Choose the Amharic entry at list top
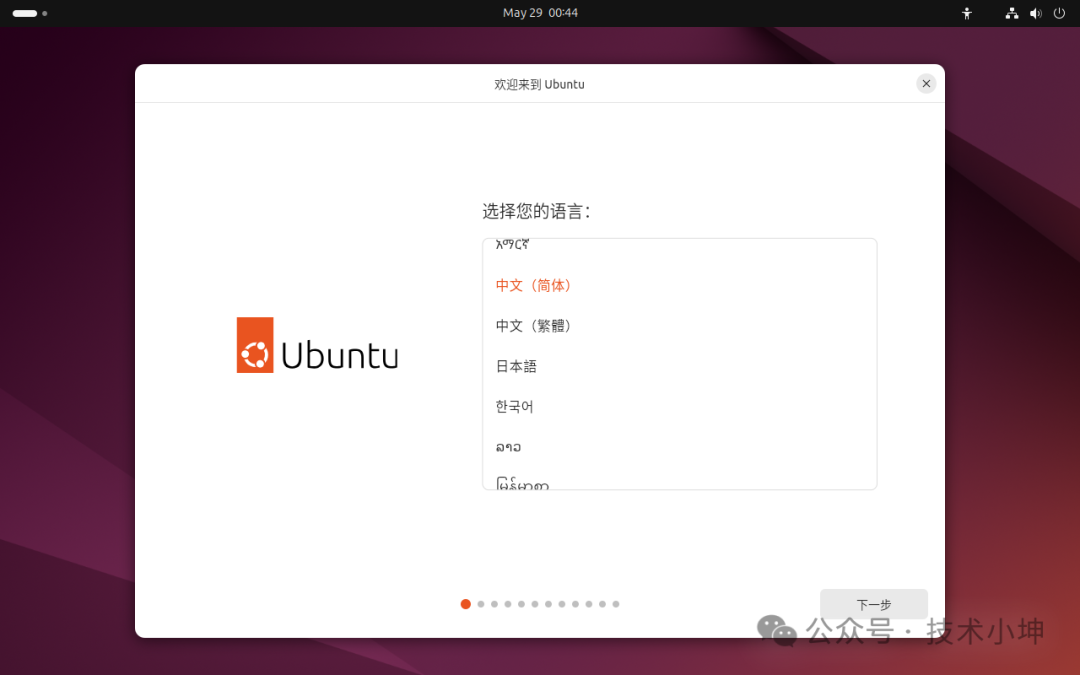This screenshot has width=1080, height=675. [512, 245]
